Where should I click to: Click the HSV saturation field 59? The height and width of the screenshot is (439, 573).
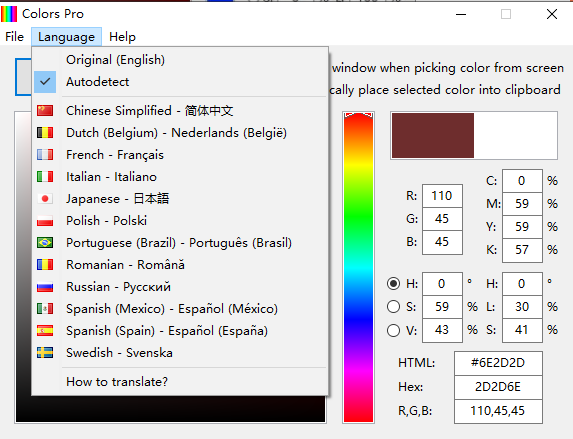442,307
